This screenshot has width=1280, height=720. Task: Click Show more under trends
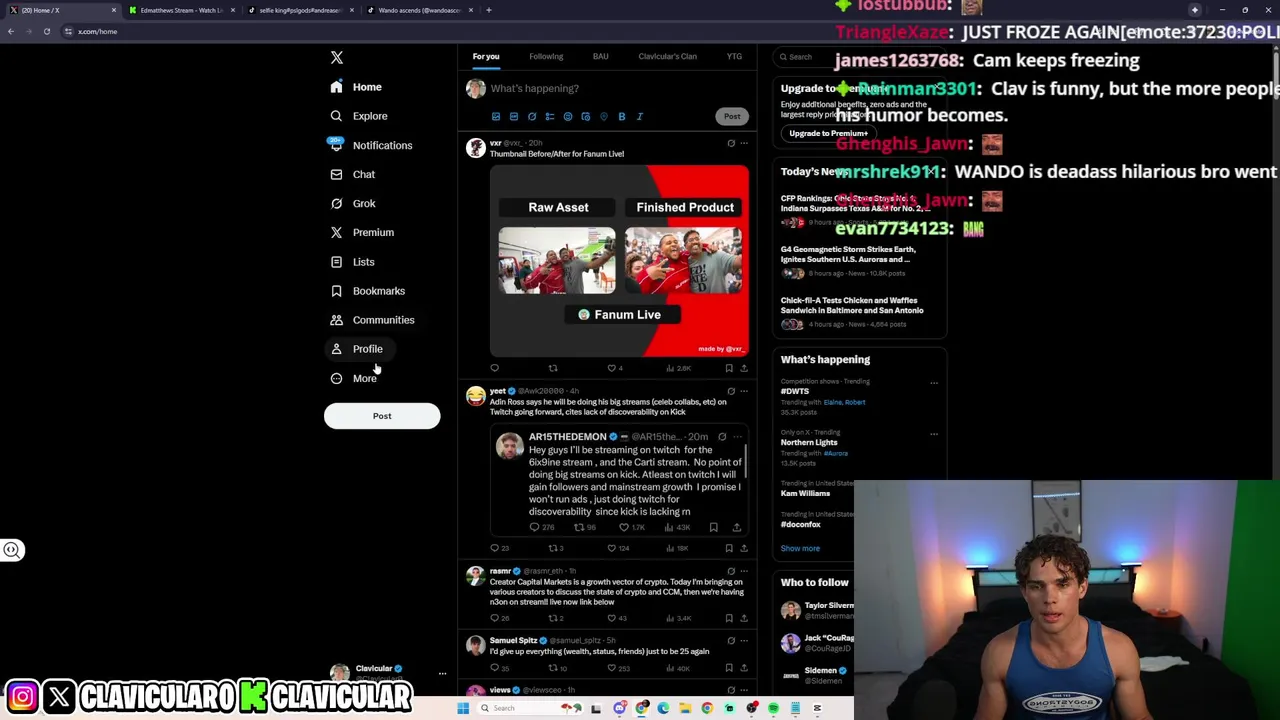800,548
